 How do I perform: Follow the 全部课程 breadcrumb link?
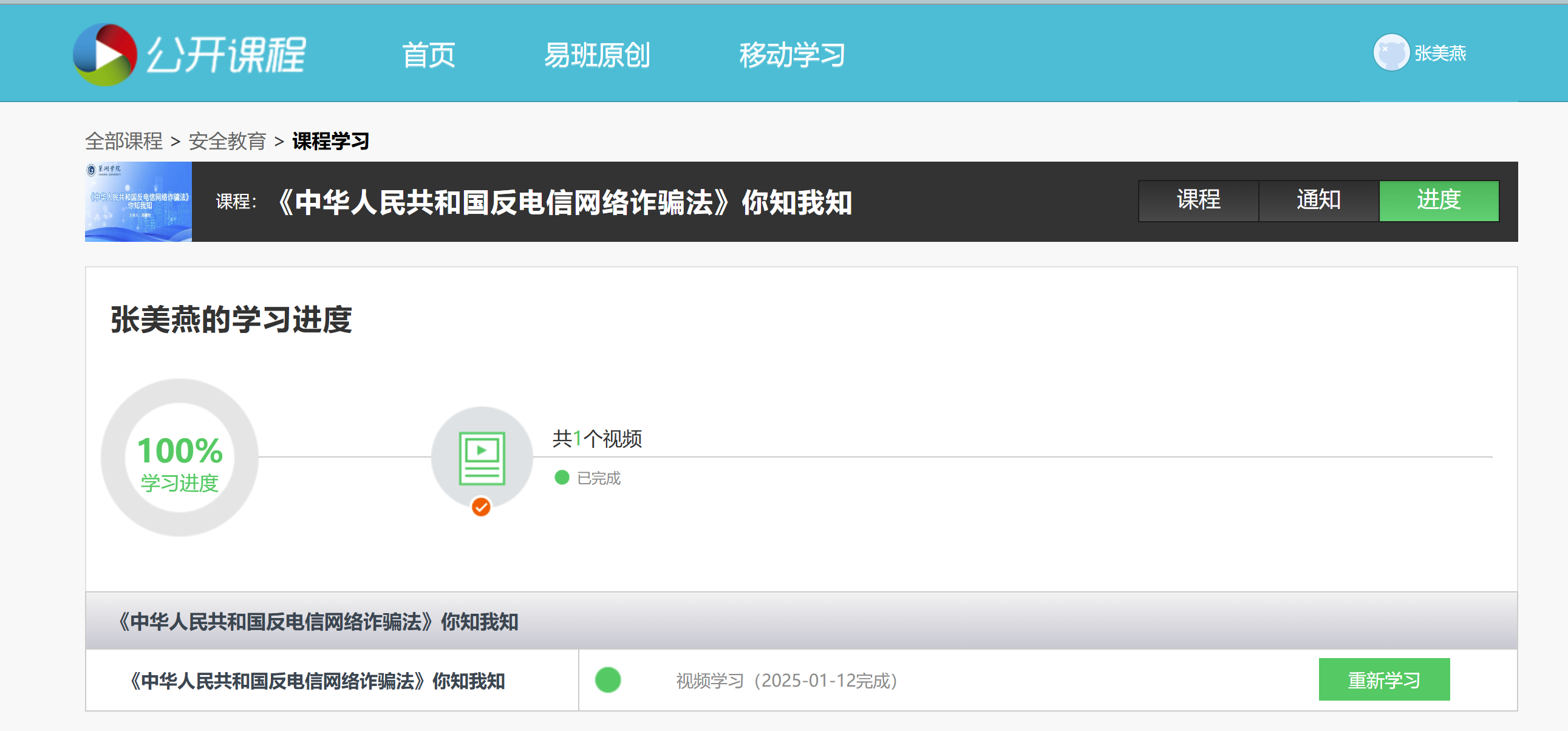[123, 142]
